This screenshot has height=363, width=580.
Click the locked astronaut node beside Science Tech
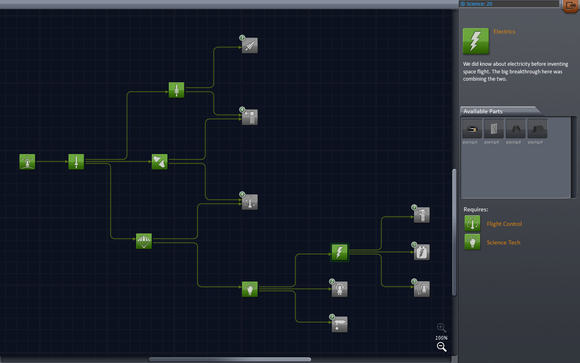point(339,289)
